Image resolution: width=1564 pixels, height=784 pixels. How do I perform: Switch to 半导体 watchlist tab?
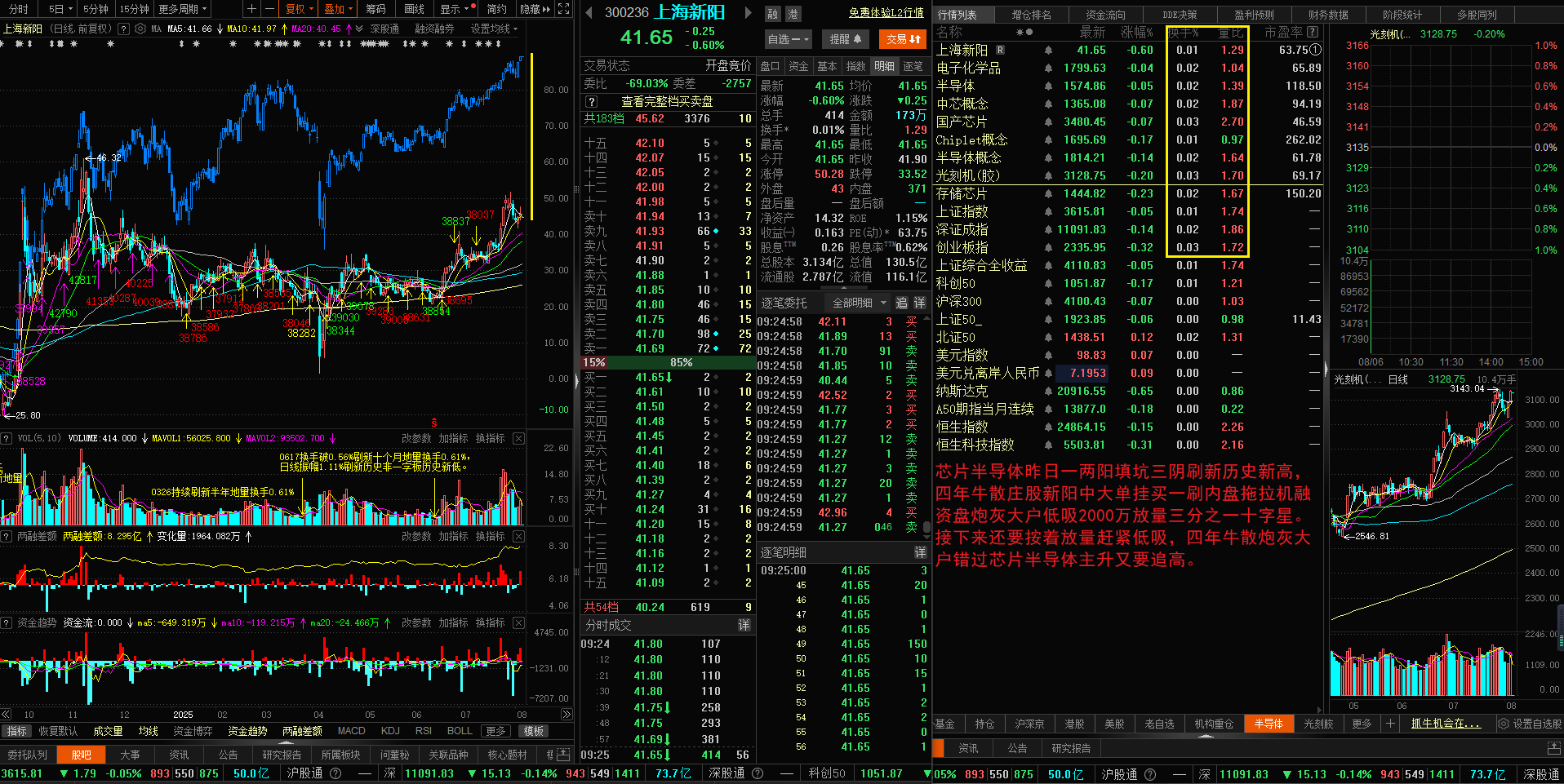[1269, 724]
